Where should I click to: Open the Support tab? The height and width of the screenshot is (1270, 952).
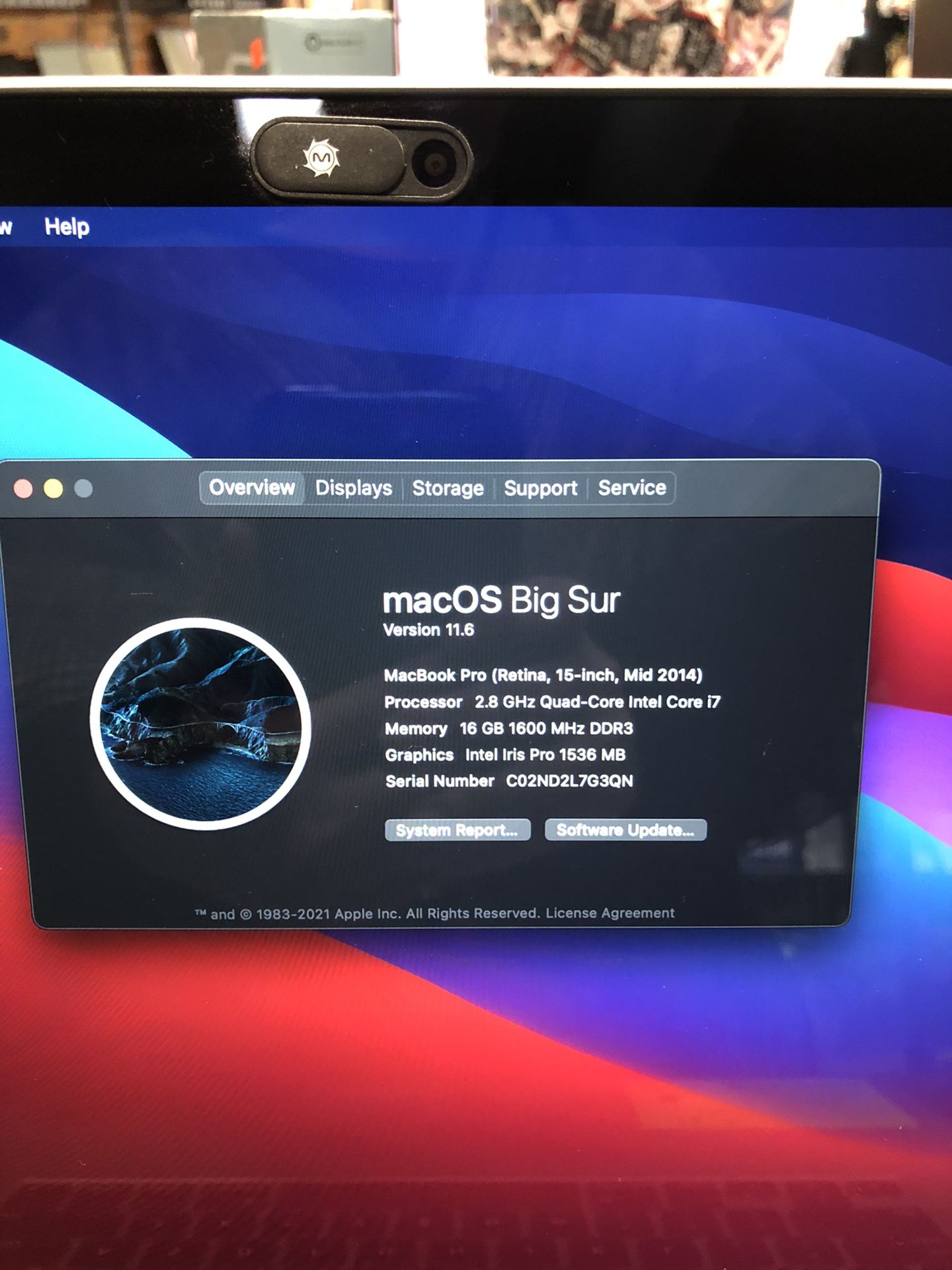540,488
